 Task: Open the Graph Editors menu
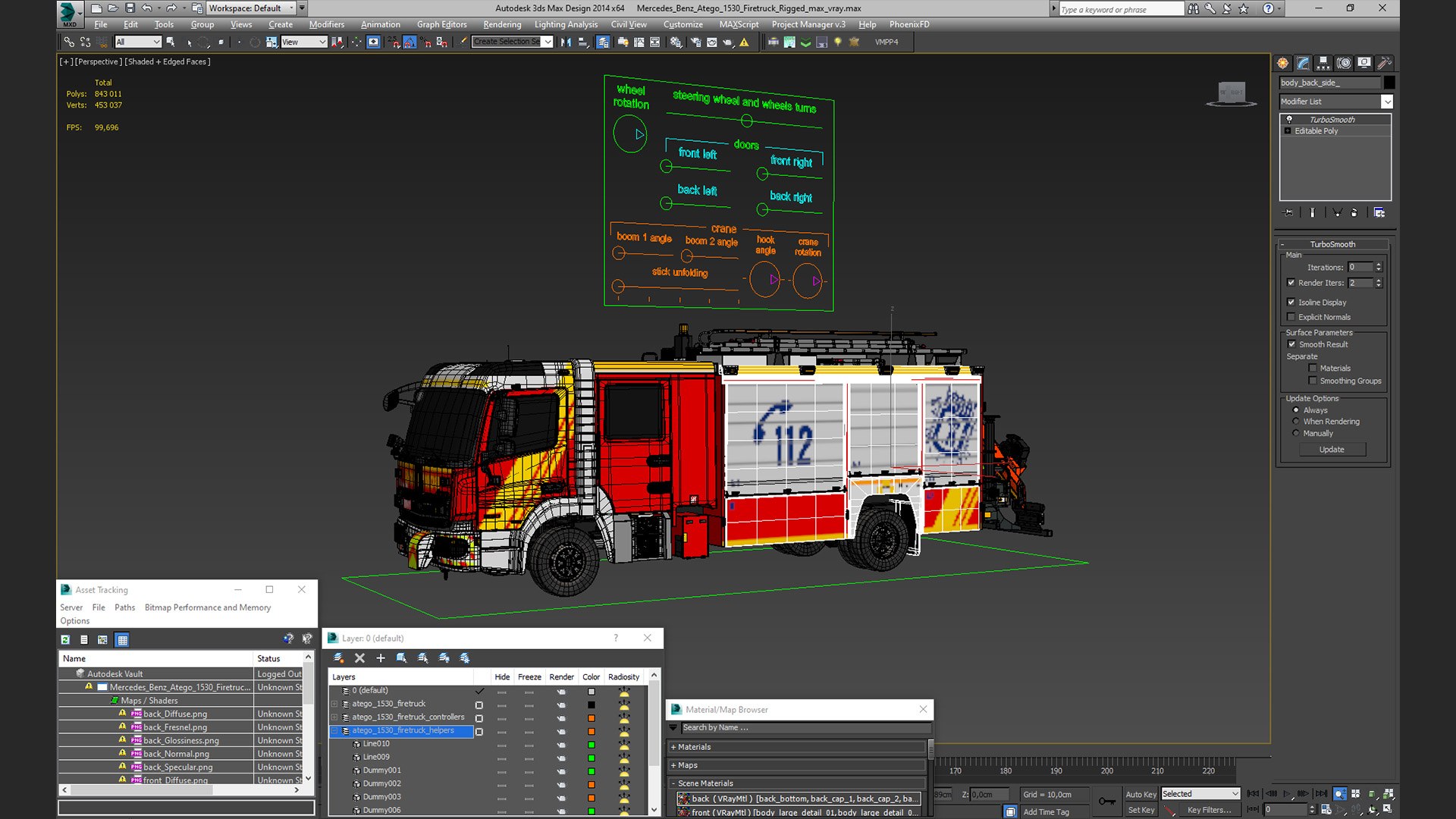[x=441, y=24]
